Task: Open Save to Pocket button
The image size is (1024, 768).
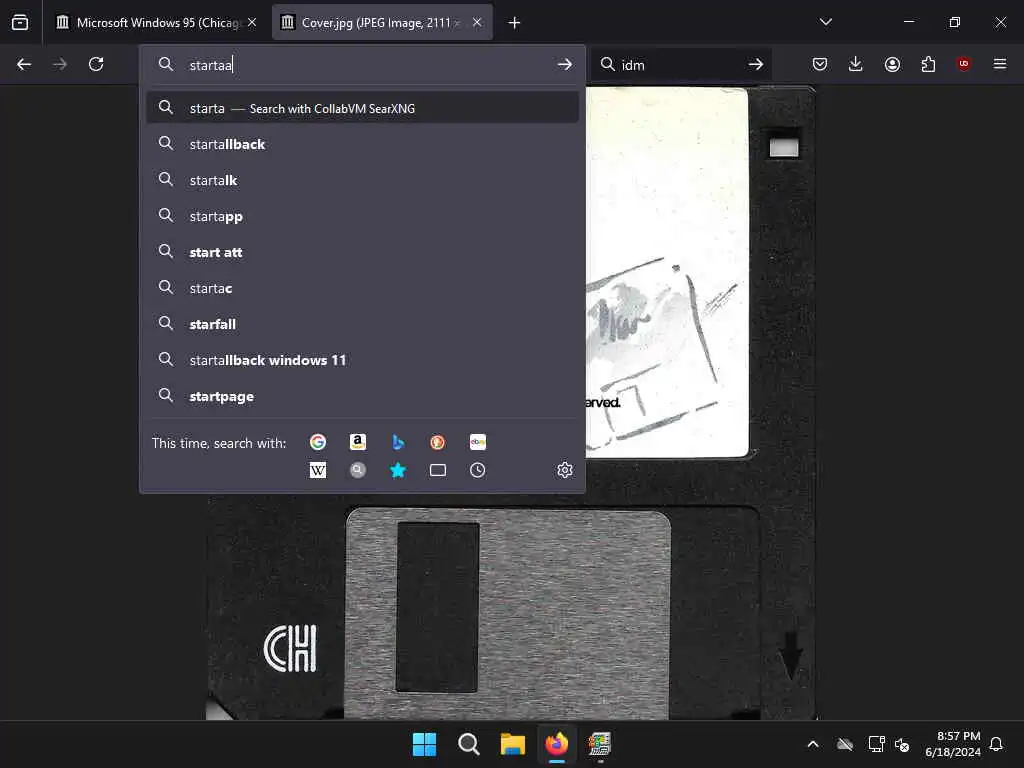Action: pos(820,64)
